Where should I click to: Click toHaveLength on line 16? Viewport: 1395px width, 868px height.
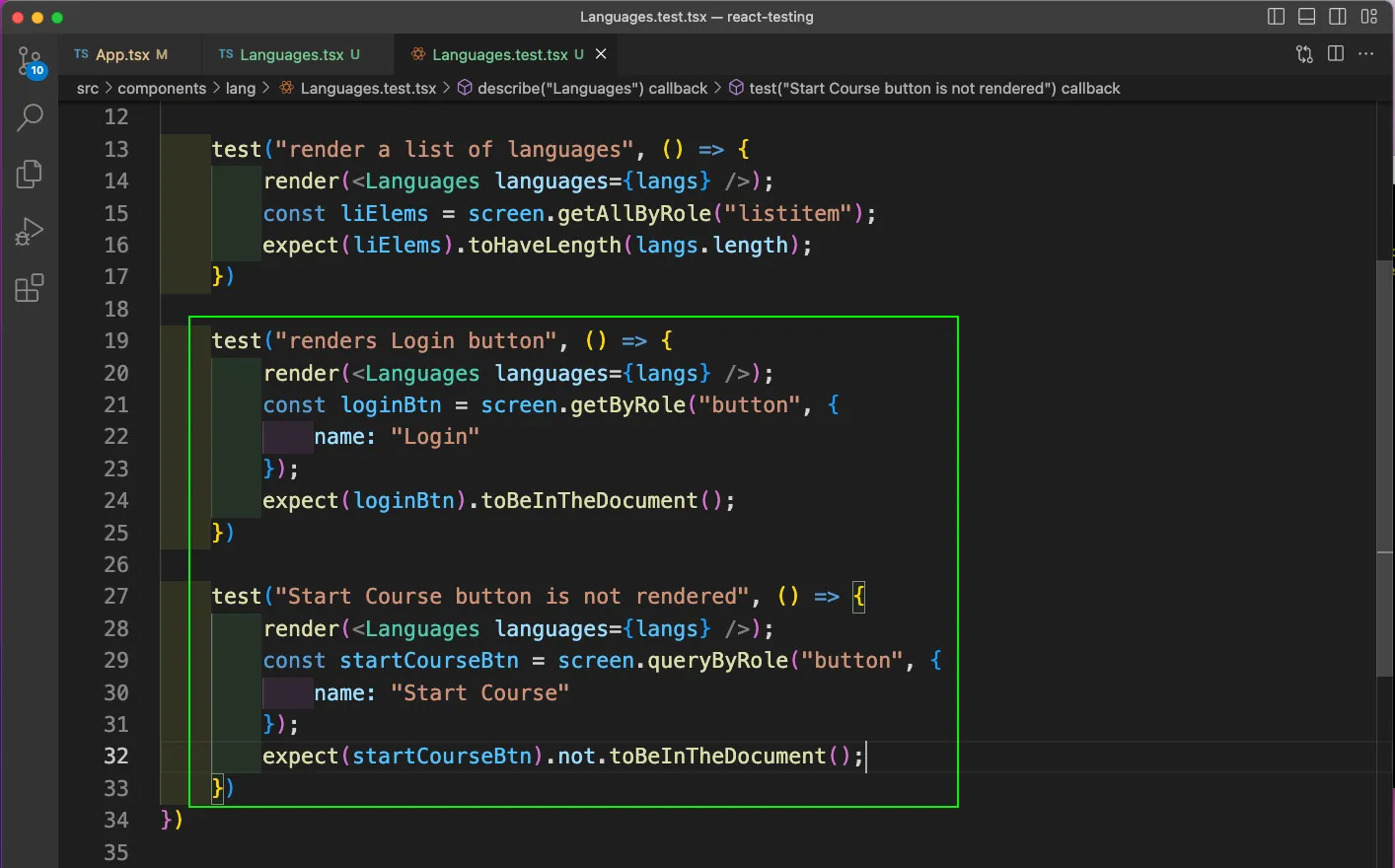tap(545, 245)
